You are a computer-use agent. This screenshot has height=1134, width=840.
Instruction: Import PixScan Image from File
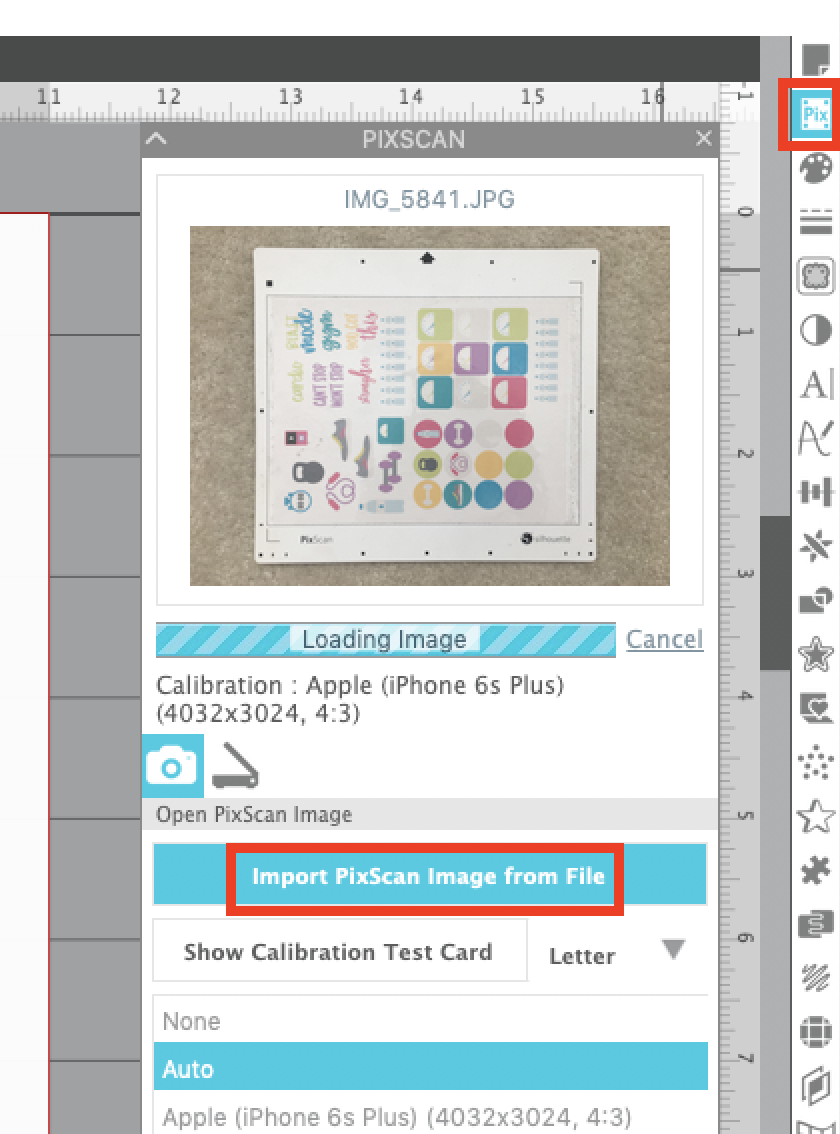point(429,876)
